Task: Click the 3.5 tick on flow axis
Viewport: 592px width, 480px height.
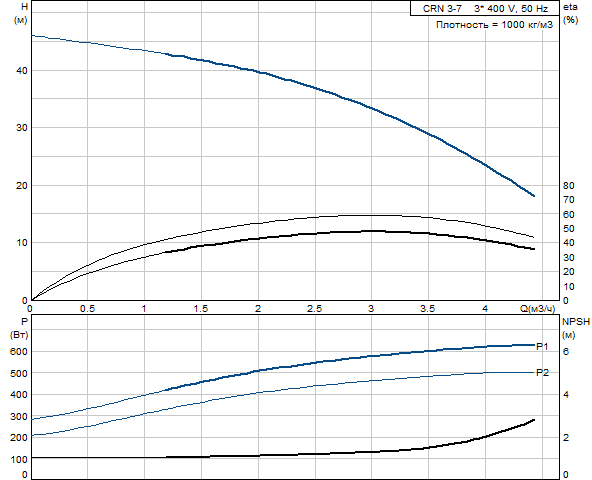Action: pos(428,309)
